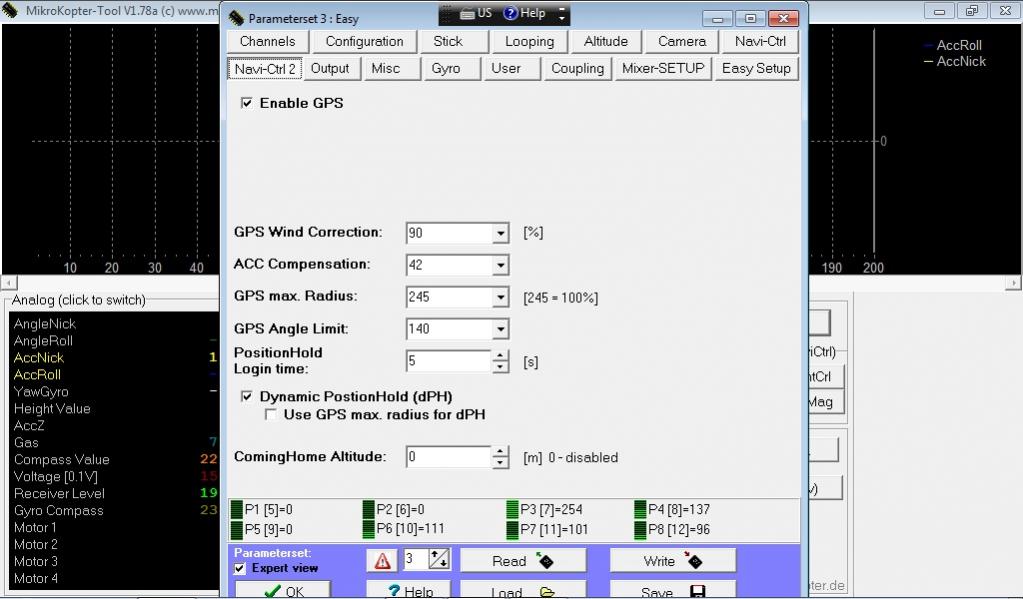Image resolution: width=1023 pixels, height=599 pixels.
Task: Toggle the Expert view checkbox
Action: point(240,568)
